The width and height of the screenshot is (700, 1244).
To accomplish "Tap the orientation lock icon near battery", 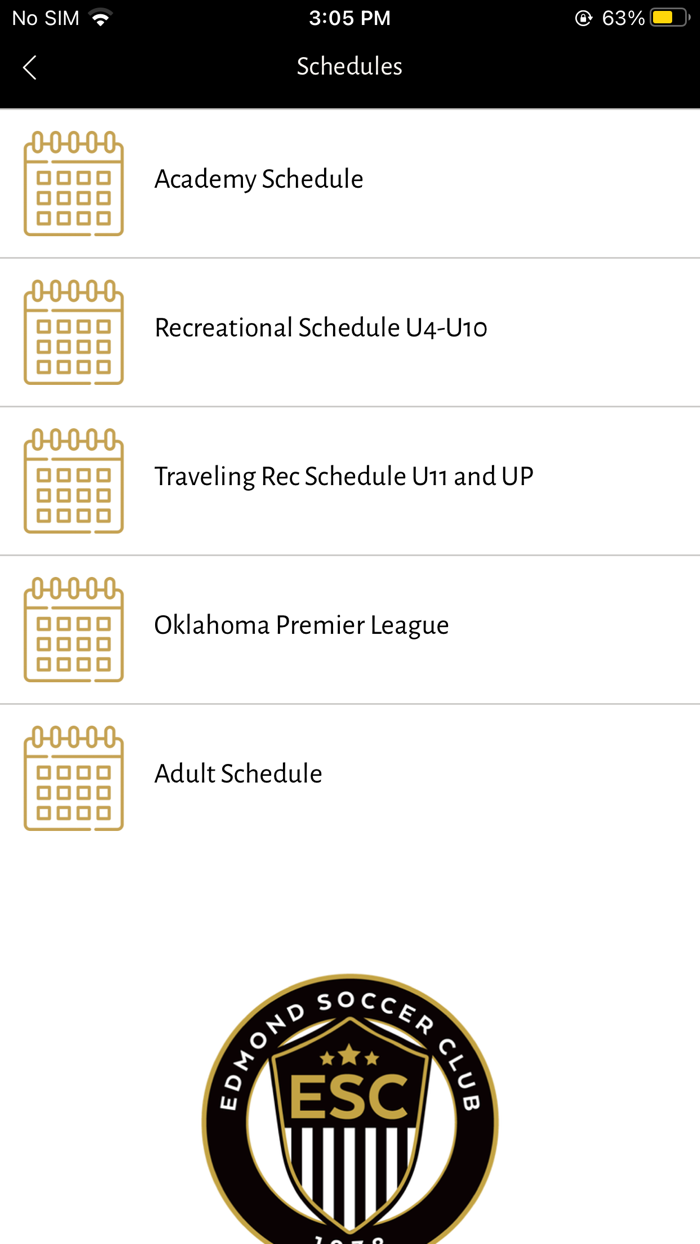I will [x=583, y=16].
